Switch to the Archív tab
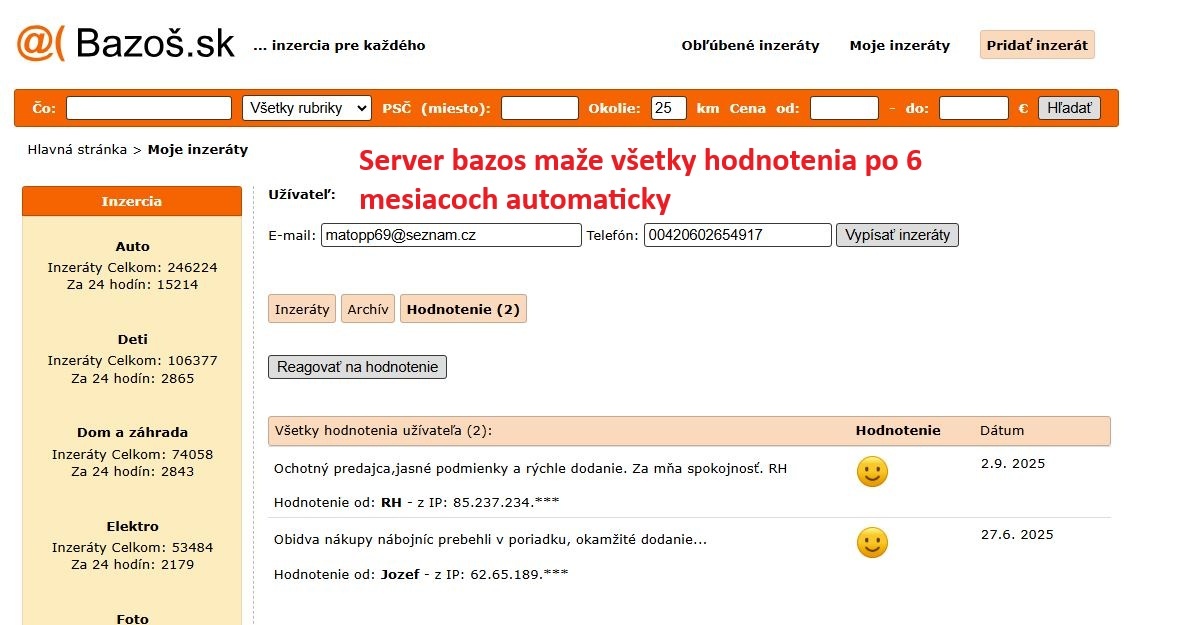1186x625 pixels. point(368,308)
